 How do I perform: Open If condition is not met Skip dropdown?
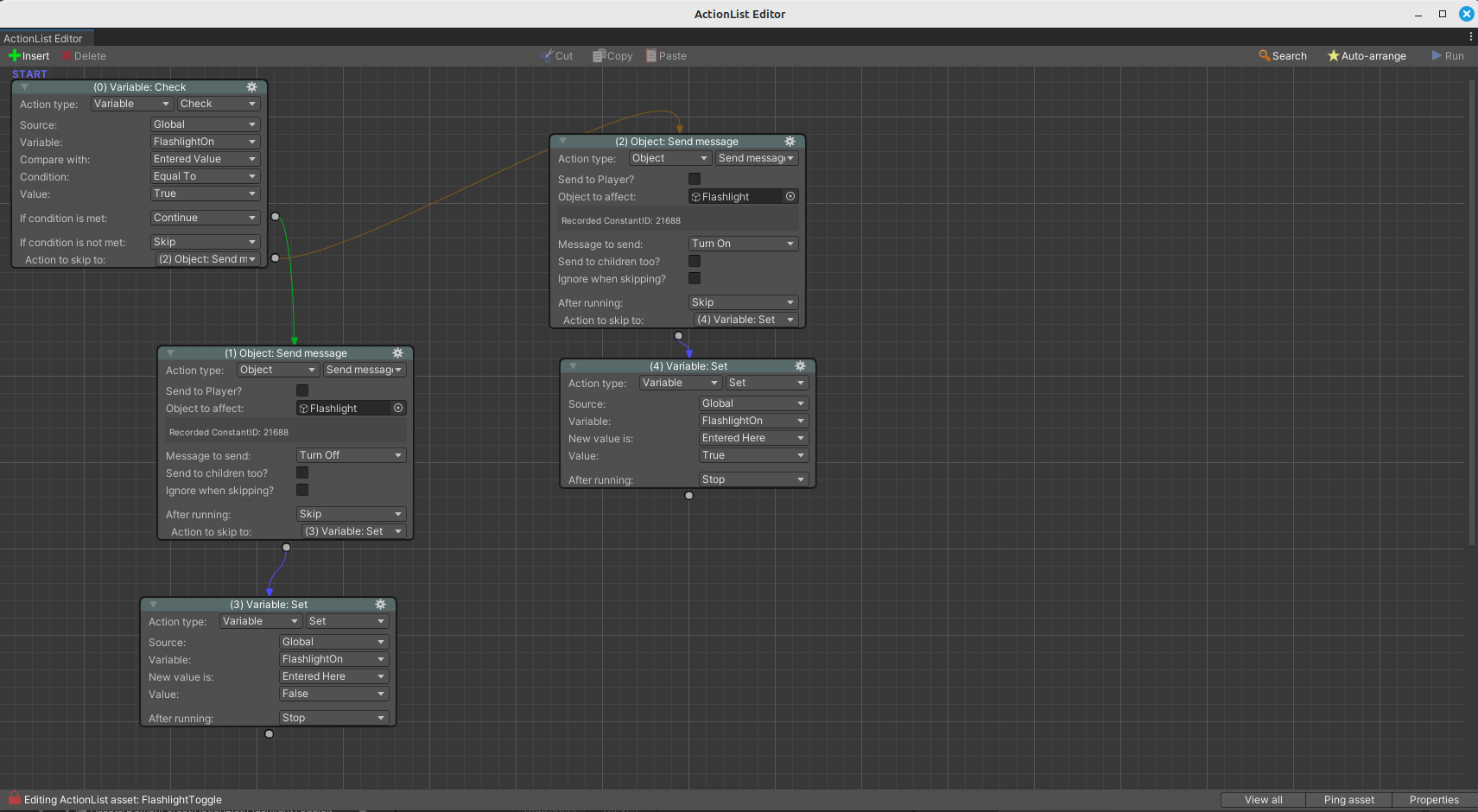pos(205,242)
